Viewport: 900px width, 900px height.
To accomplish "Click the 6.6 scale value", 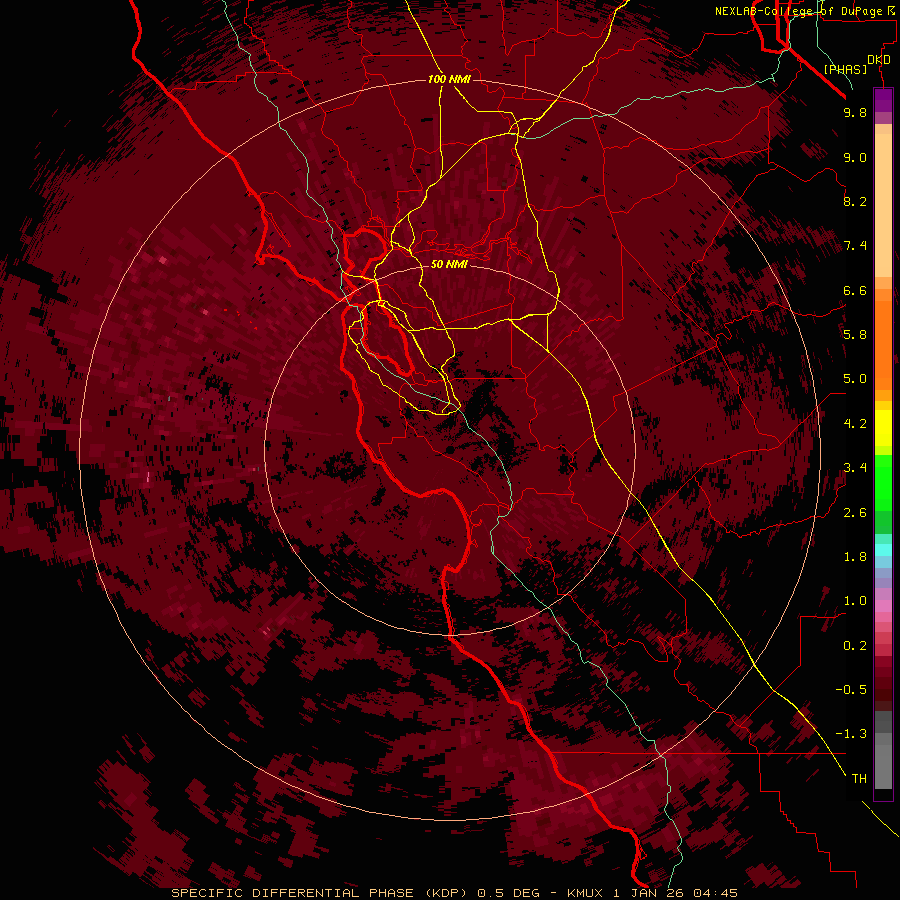I will (855, 290).
